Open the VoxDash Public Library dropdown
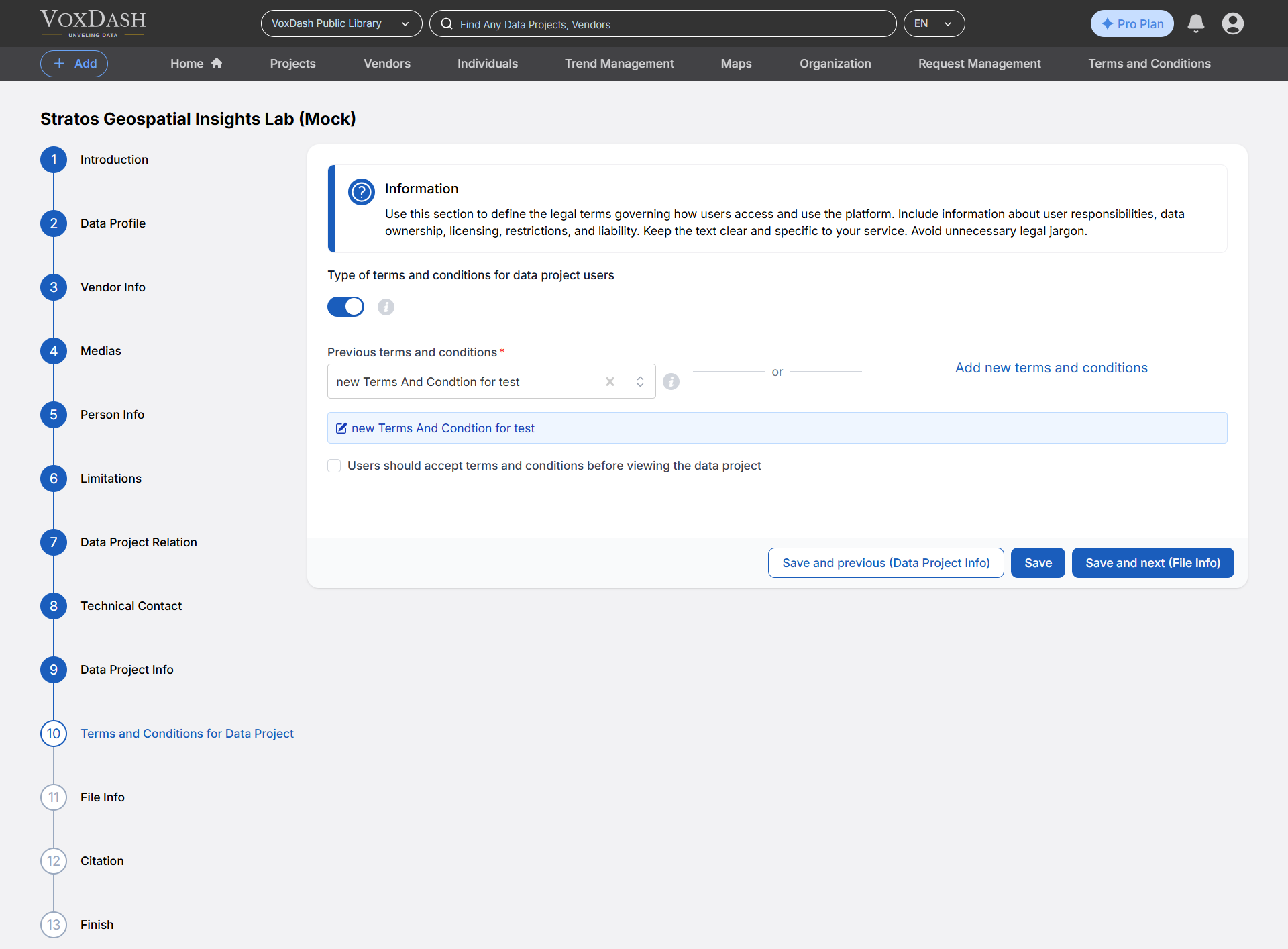1288x949 pixels. tap(341, 23)
